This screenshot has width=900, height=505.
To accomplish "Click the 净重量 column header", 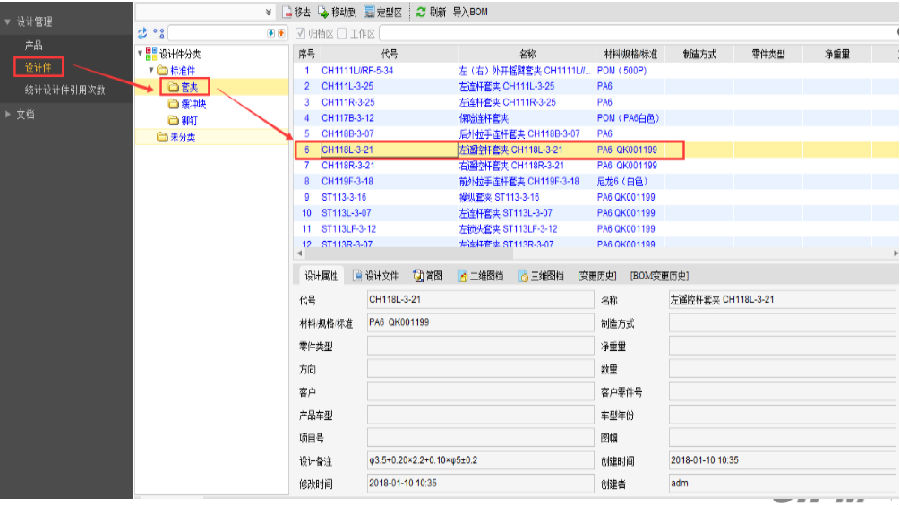I will [x=837, y=54].
